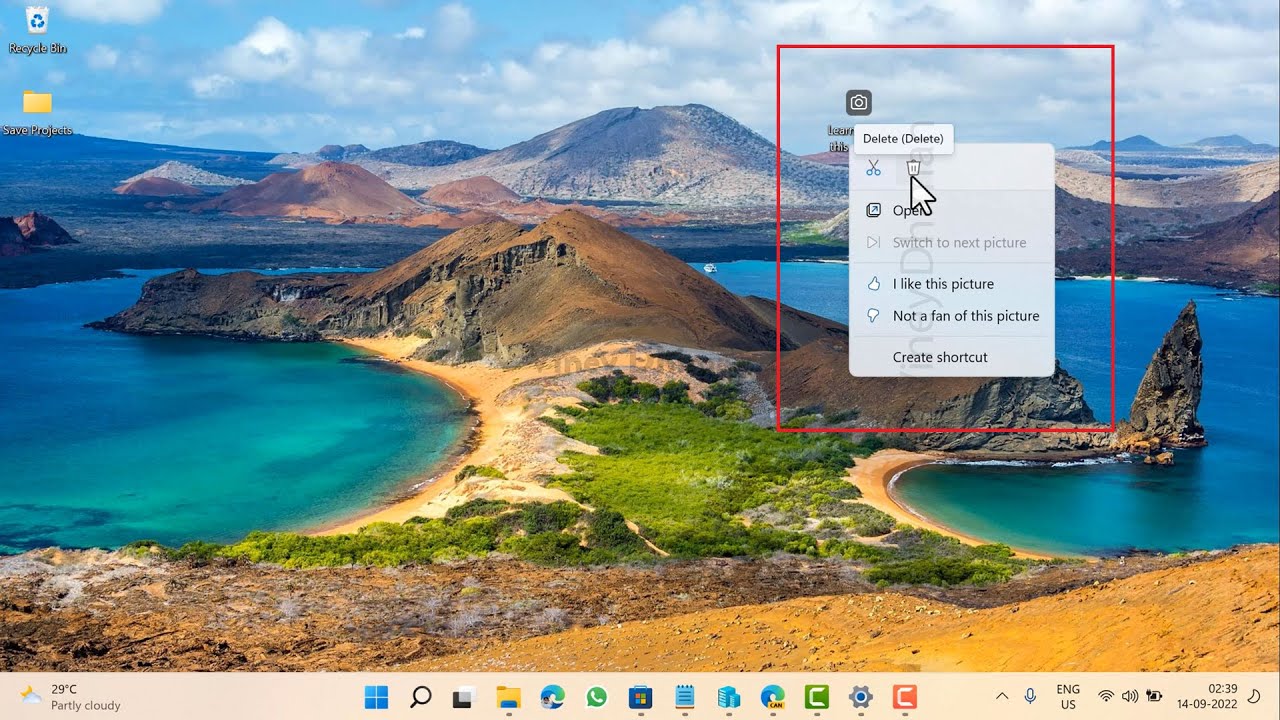The width and height of the screenshot is (1280, 720).
Task: Open Microsoft Store from the taskbar
Action: point(641,697)
